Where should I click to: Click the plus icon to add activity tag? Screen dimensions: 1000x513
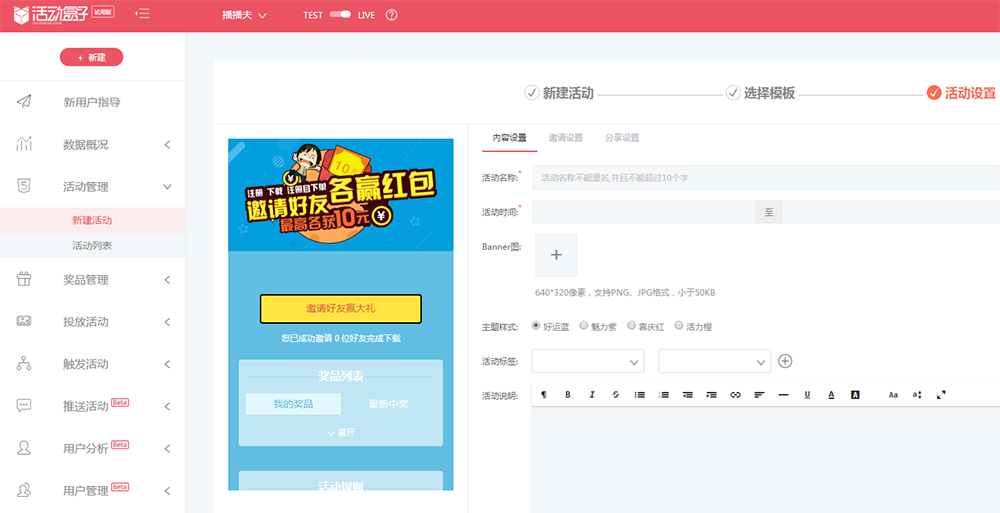[785, 361]
